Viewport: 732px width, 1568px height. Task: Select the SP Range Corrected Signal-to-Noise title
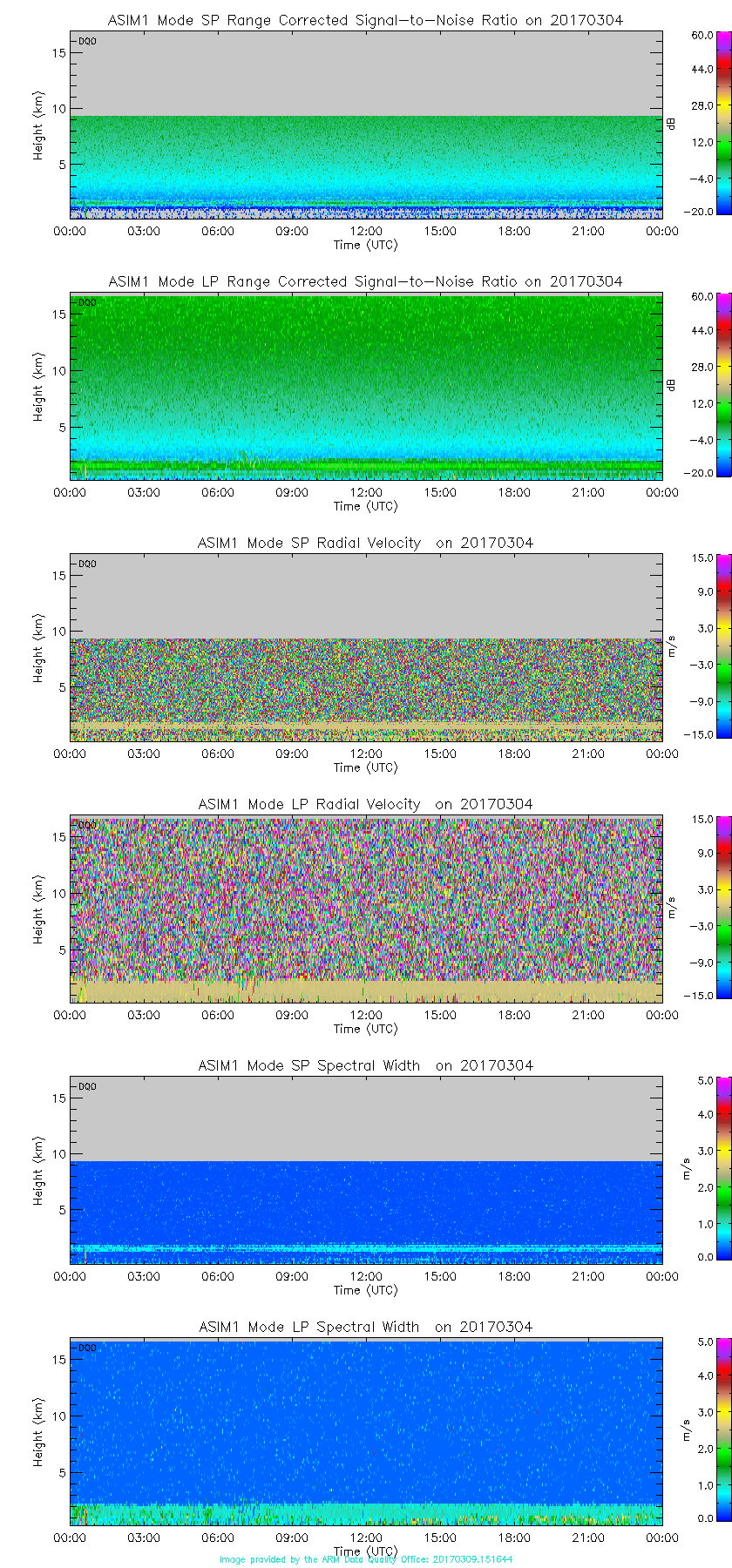coord(365,20)
